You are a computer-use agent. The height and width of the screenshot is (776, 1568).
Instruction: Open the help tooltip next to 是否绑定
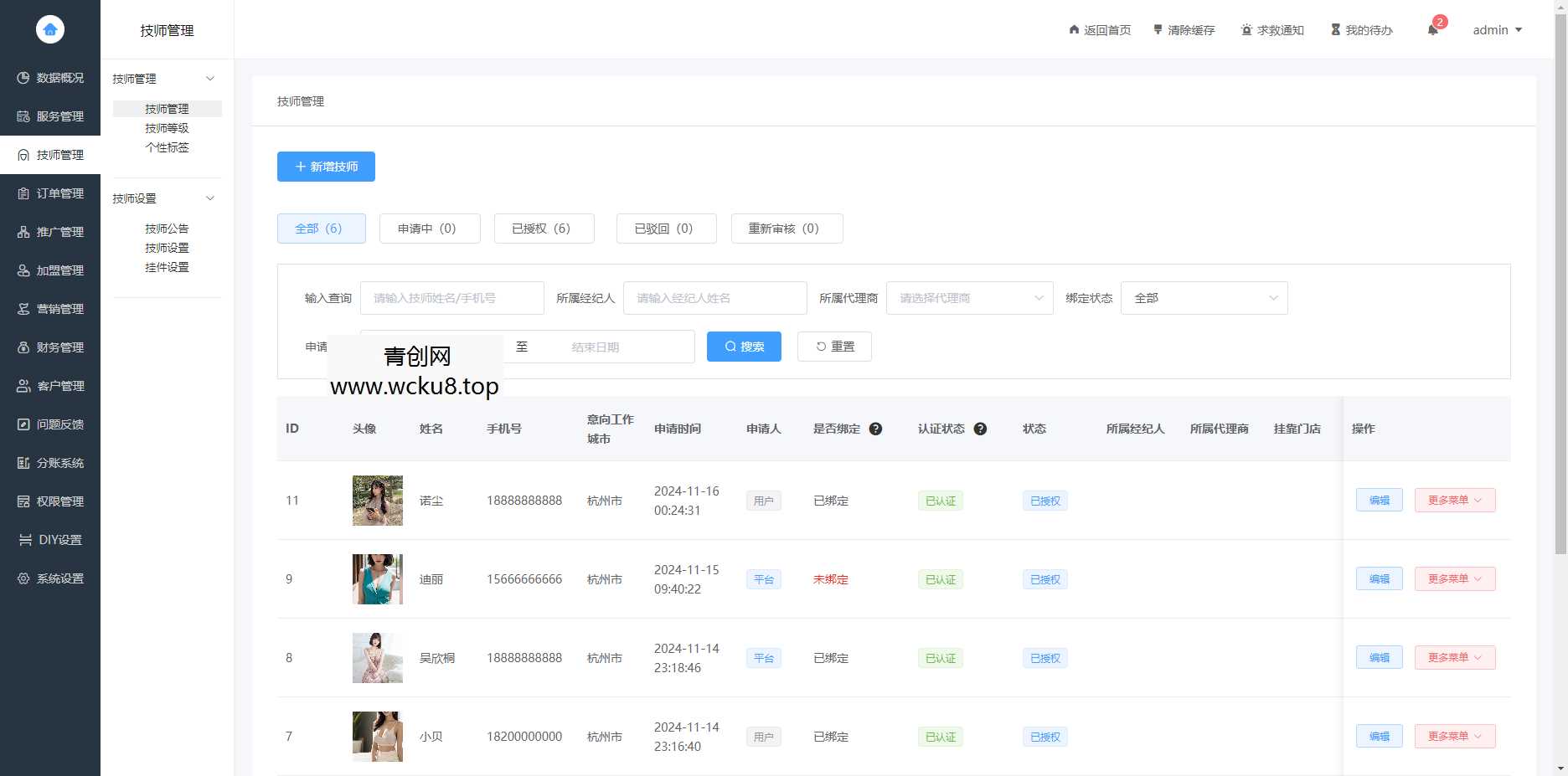point(875,429)
